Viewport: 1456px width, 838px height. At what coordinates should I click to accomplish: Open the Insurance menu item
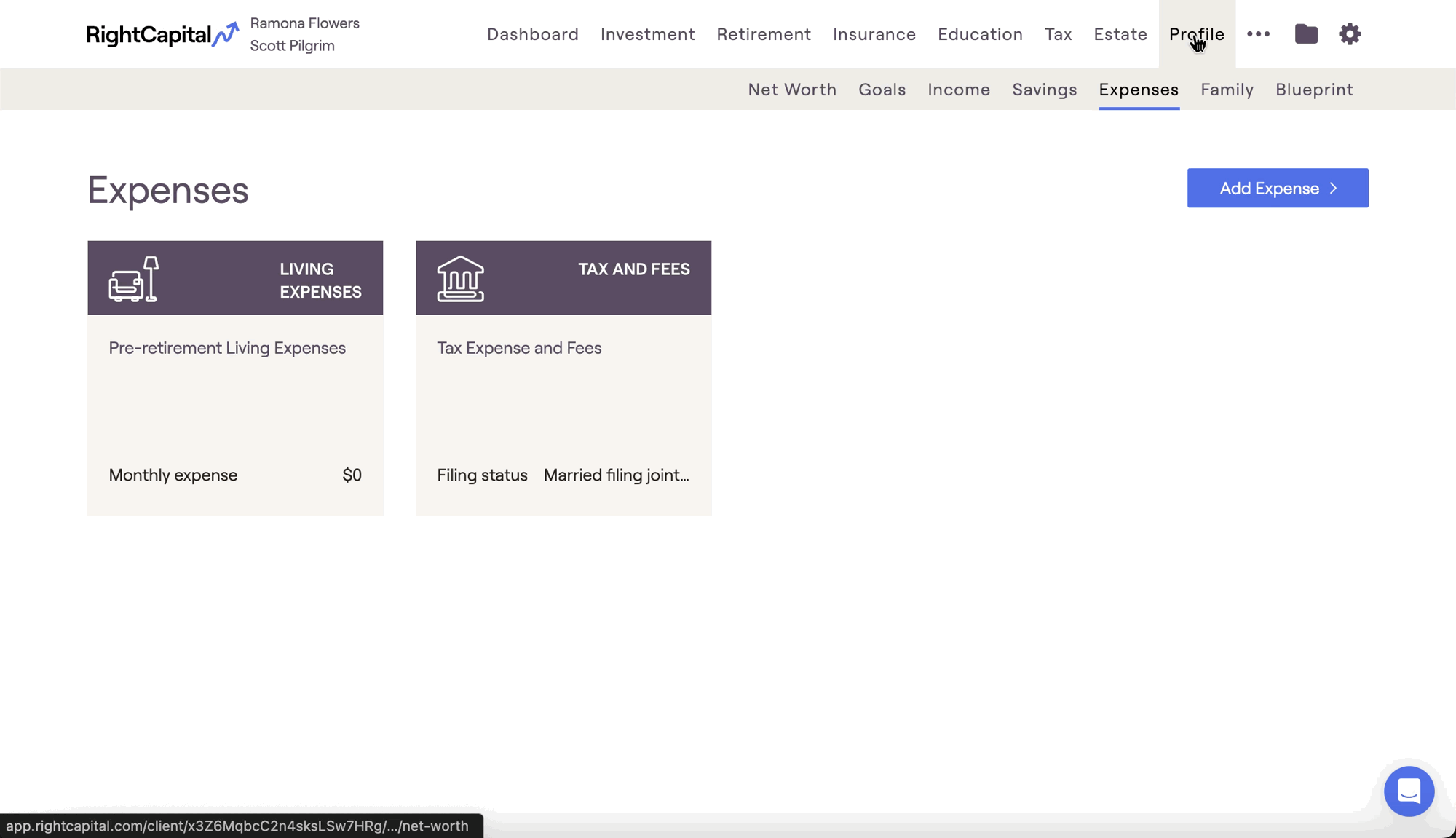click(874, 34)
